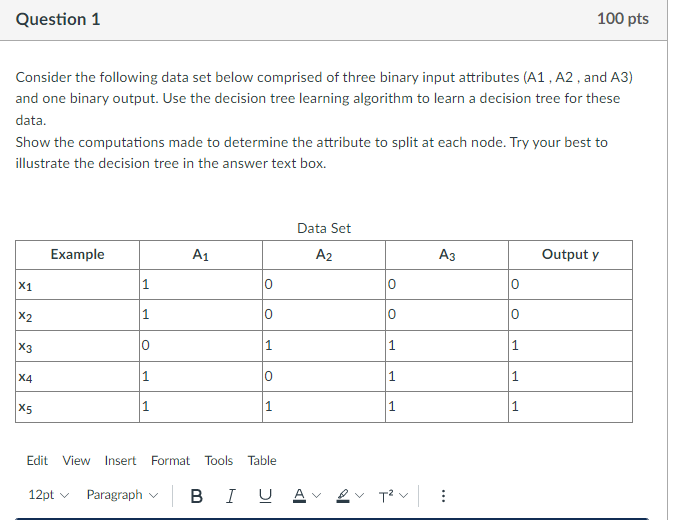
Task: Open more toolbar options ellipsis
Action: (x=443, y=496)
